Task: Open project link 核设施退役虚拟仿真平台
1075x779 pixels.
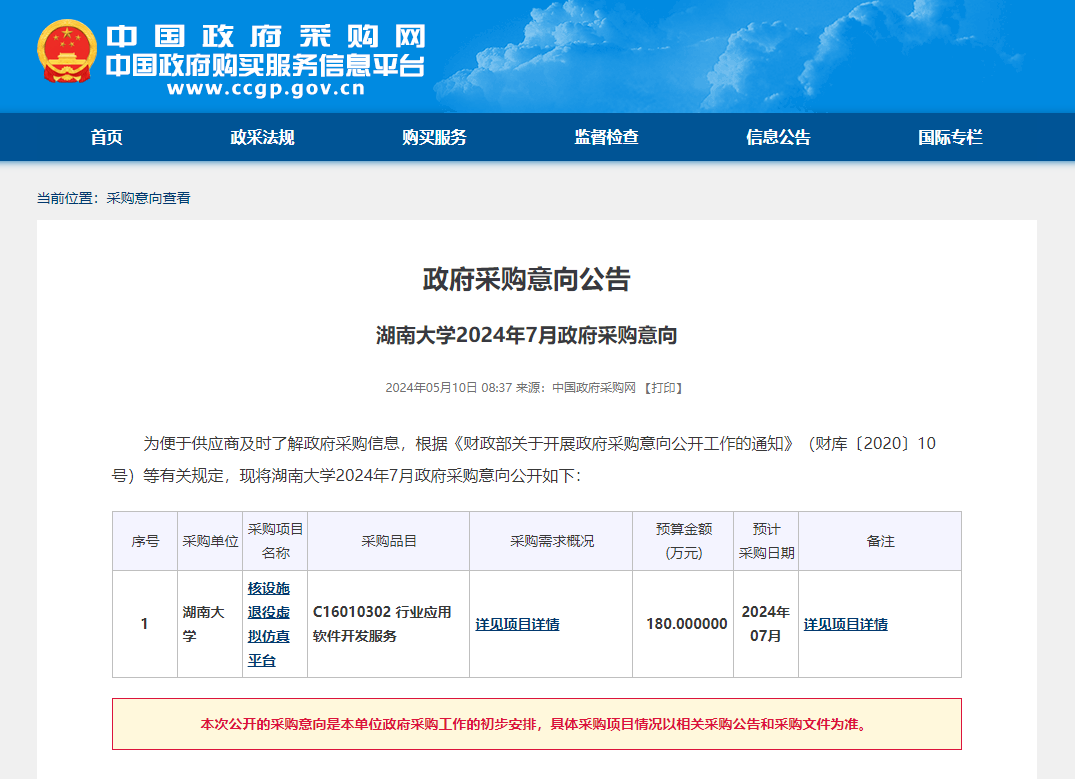Action: (x=269, y=624)
